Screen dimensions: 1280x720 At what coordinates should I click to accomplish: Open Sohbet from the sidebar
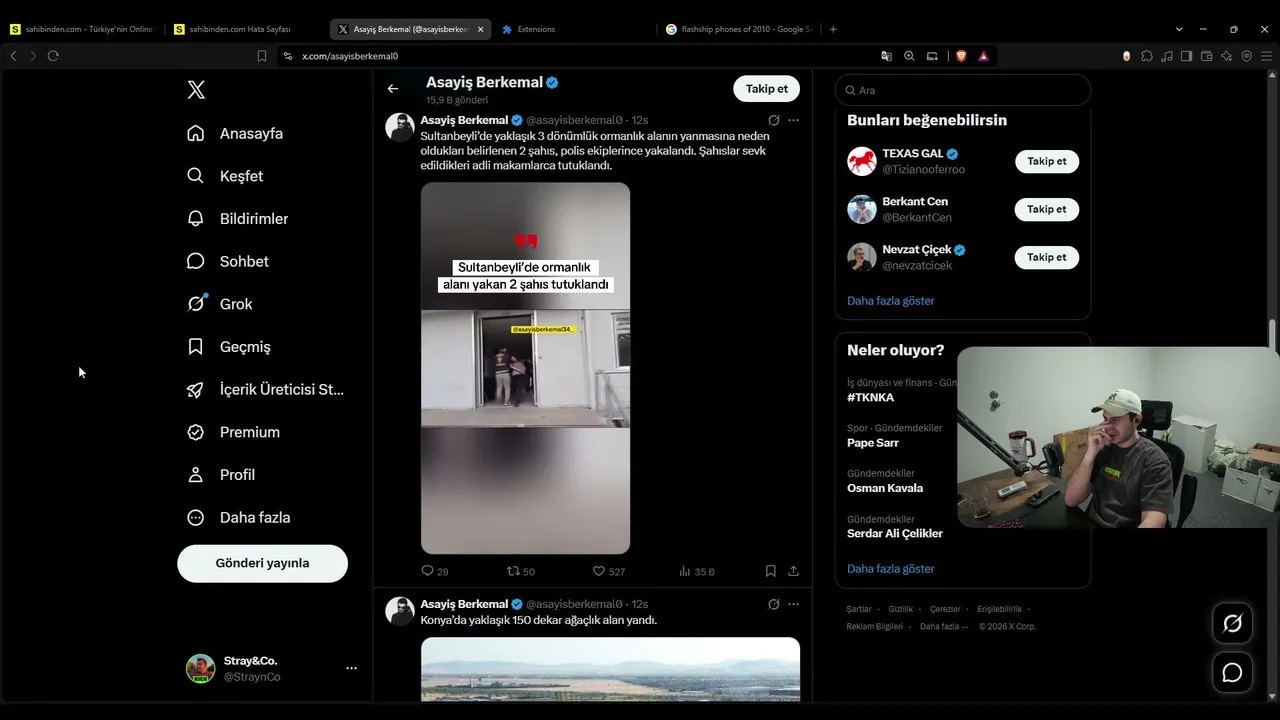(228, 261)
